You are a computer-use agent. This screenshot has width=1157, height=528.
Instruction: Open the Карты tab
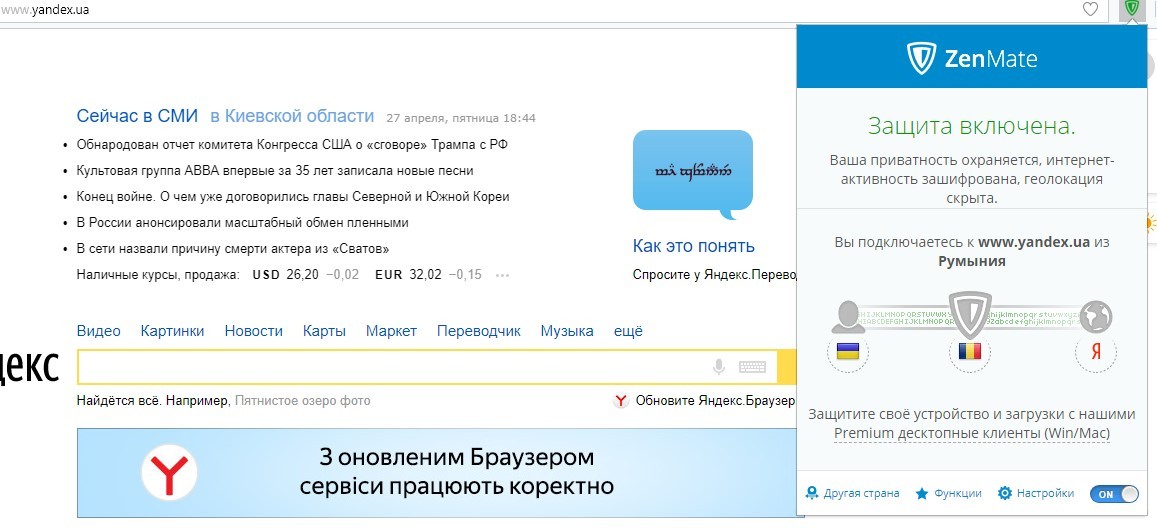324,331
